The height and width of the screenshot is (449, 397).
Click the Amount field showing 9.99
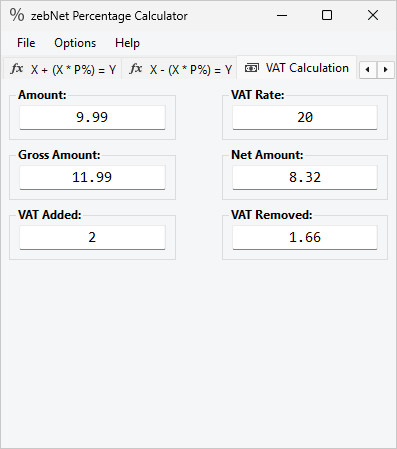[92, 117]
